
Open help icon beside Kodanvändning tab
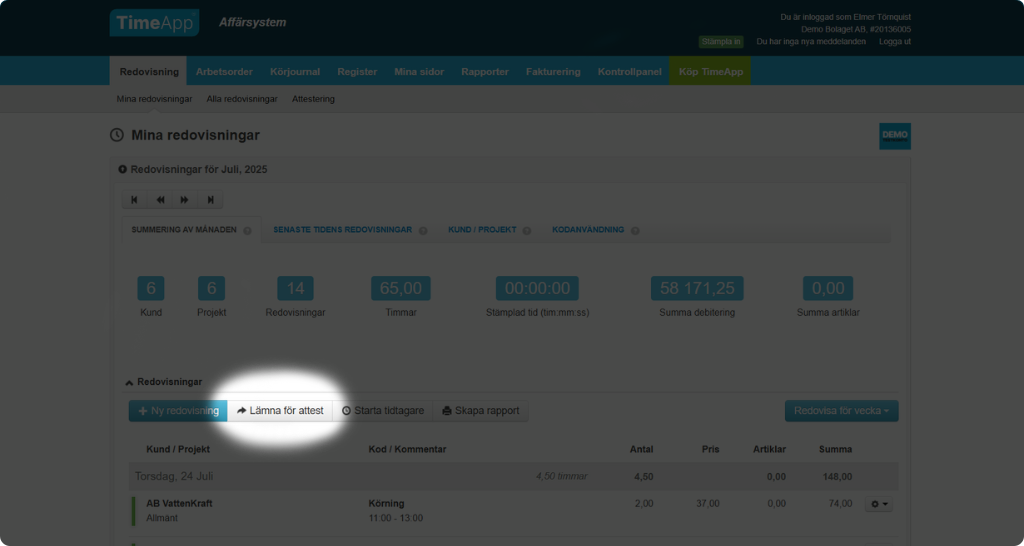tap(635, 231)
